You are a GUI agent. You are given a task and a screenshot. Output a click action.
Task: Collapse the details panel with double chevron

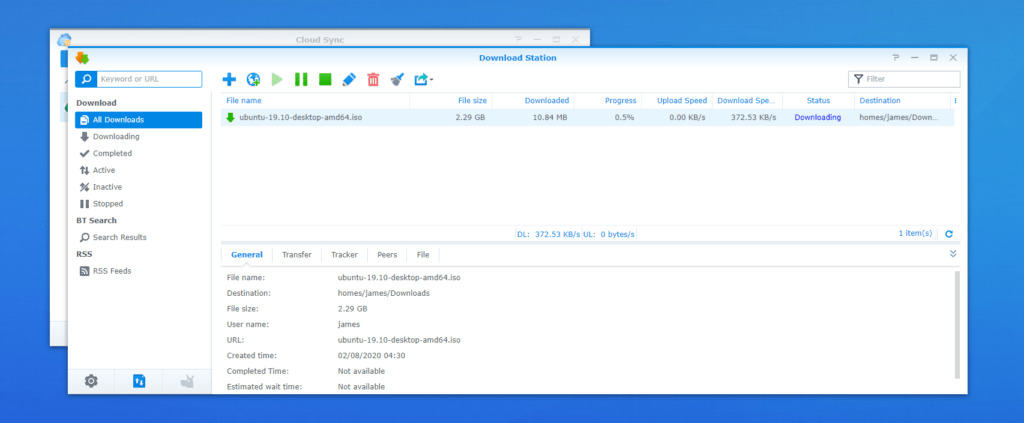tap(953, 254)
